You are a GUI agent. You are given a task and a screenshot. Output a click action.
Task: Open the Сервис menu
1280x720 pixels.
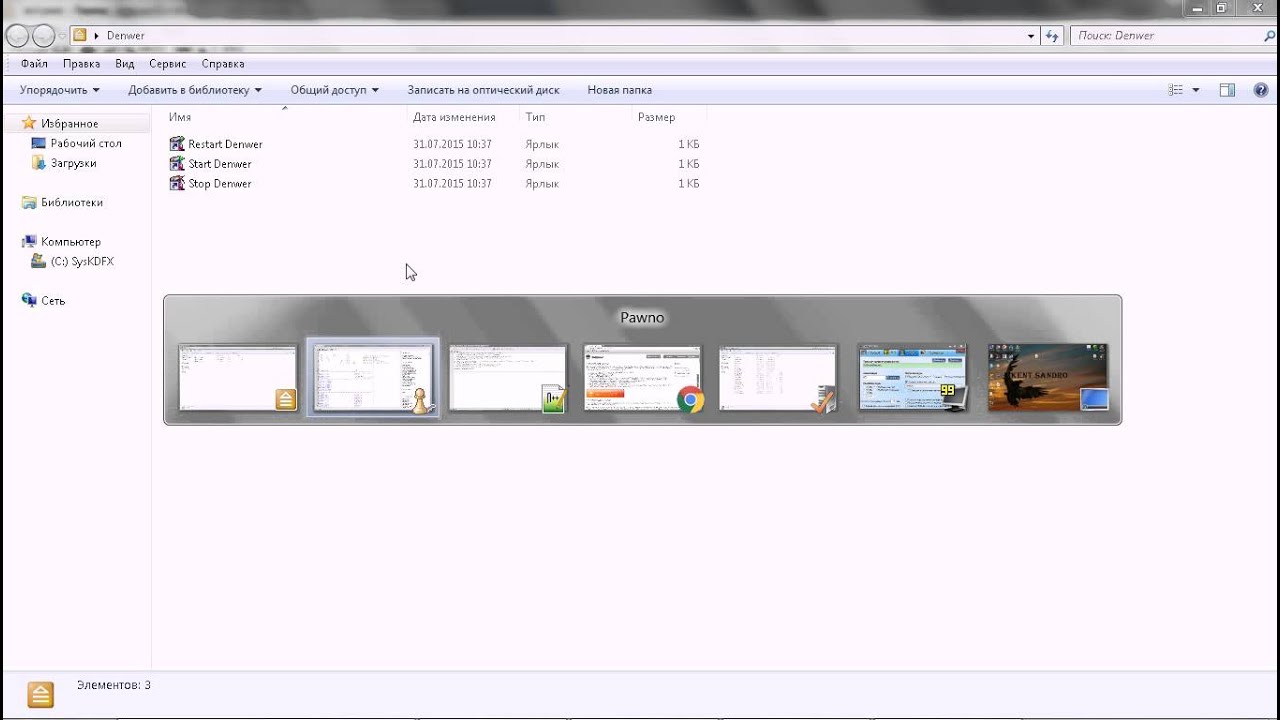coord(167,64)
